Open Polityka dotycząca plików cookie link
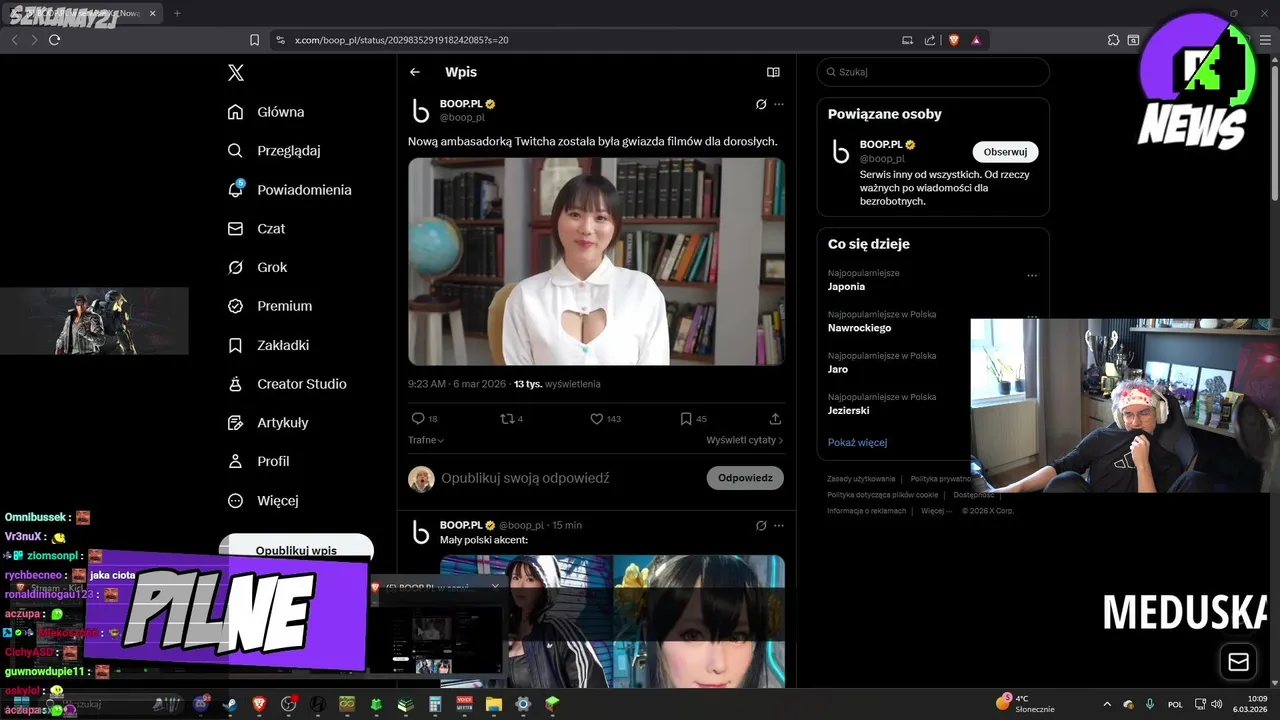Screen dimensions: 1280x720 (x=883, y=495)
